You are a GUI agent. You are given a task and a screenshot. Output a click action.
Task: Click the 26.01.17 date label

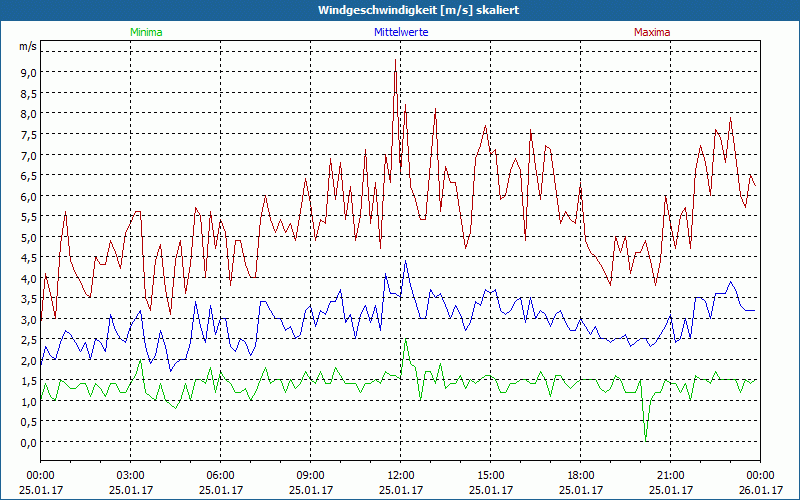click(x=761, y=490)
